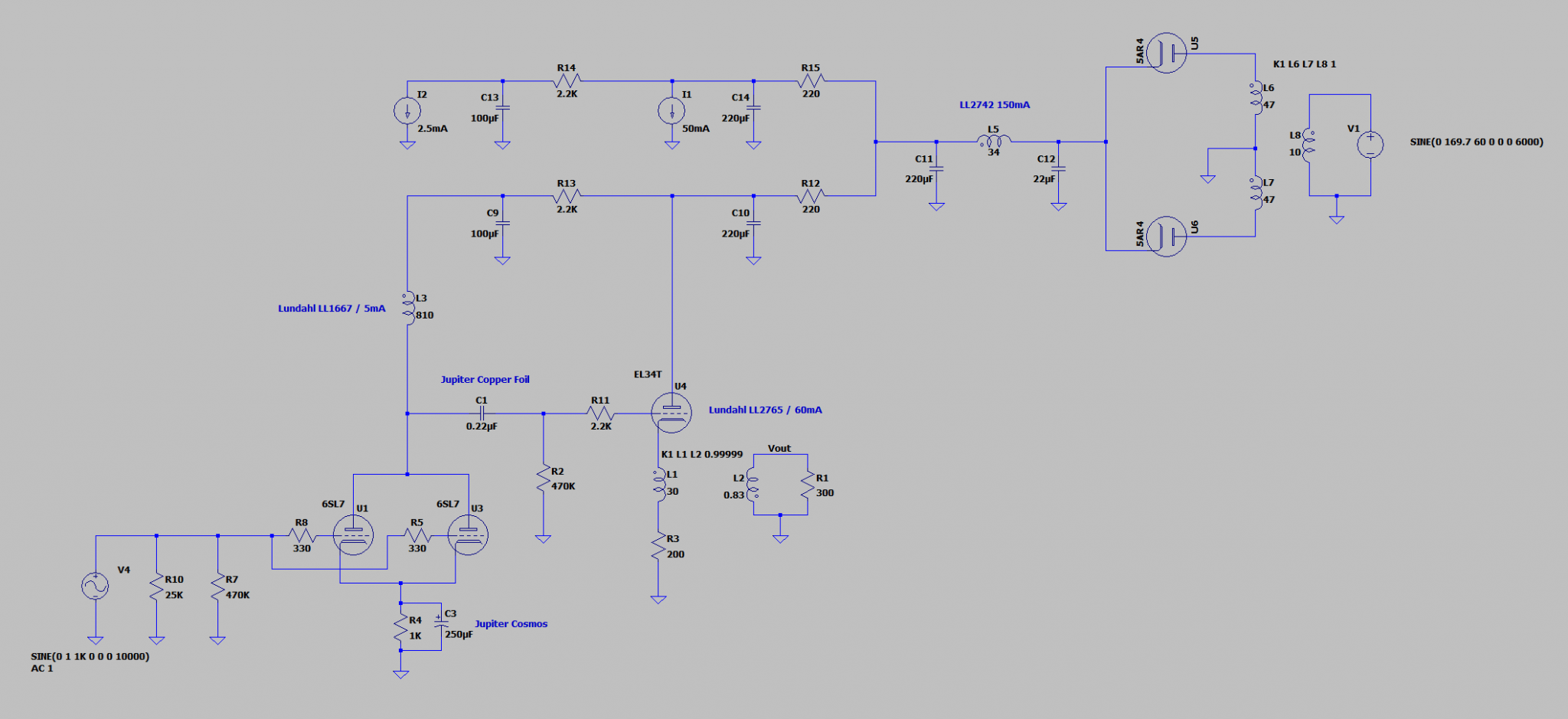
Task: Select the 'AC 1' source parameter text
Action: [42, 668]
